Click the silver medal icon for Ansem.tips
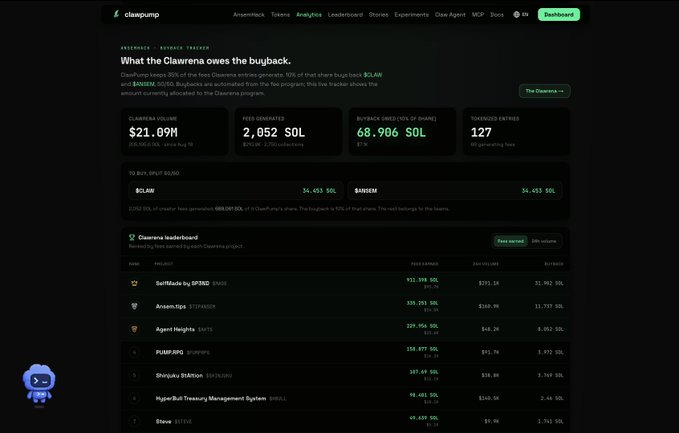The height and width of the screenshot is (433, 679). point(134,306)
